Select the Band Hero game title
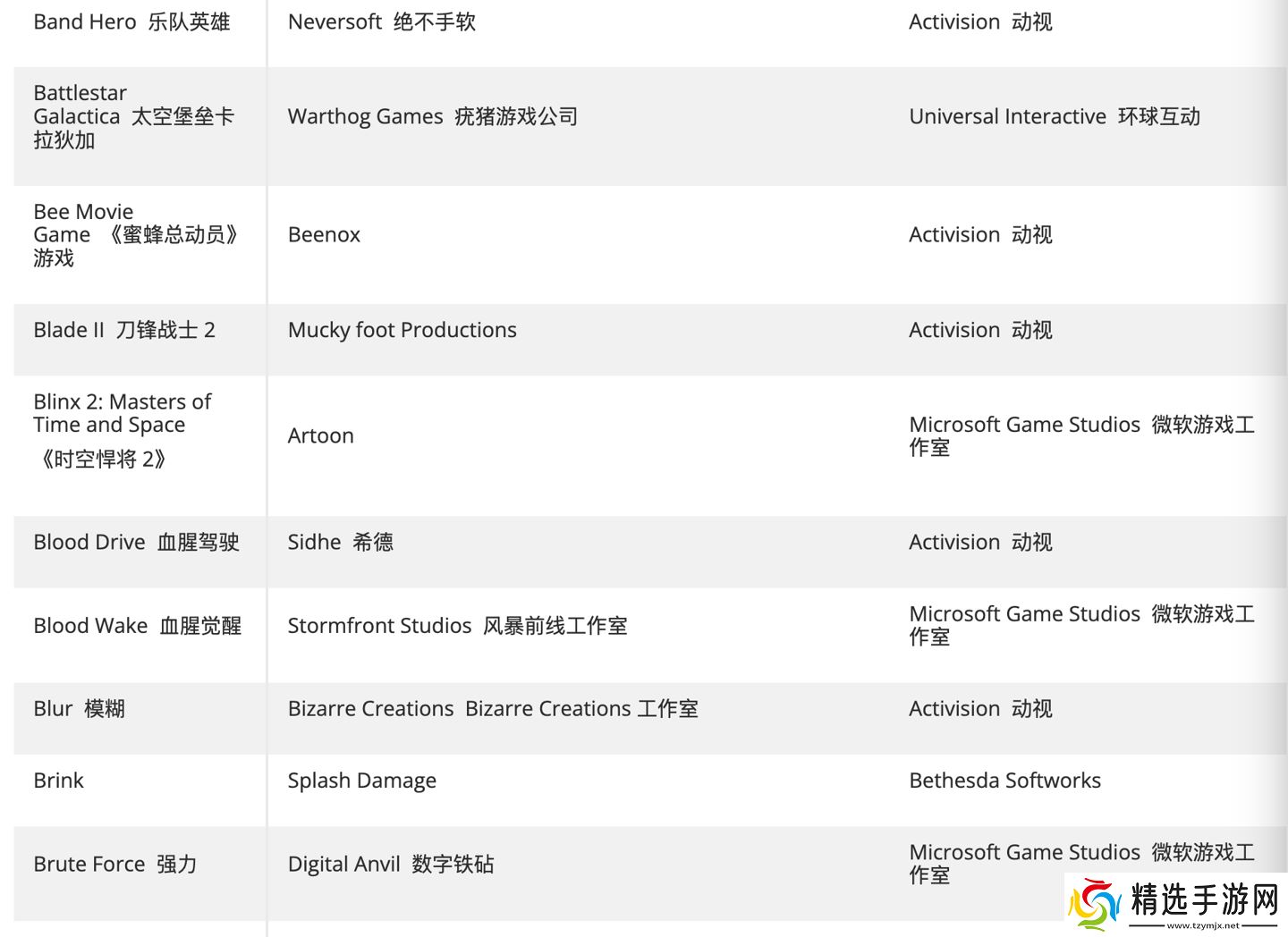The image size is (1288, 937). (x=131, y=22)
